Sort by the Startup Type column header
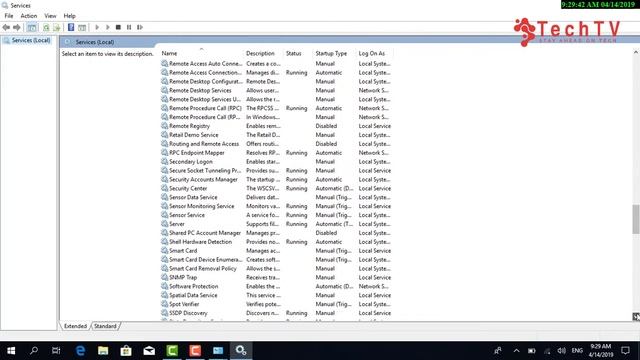 point(331,53)
